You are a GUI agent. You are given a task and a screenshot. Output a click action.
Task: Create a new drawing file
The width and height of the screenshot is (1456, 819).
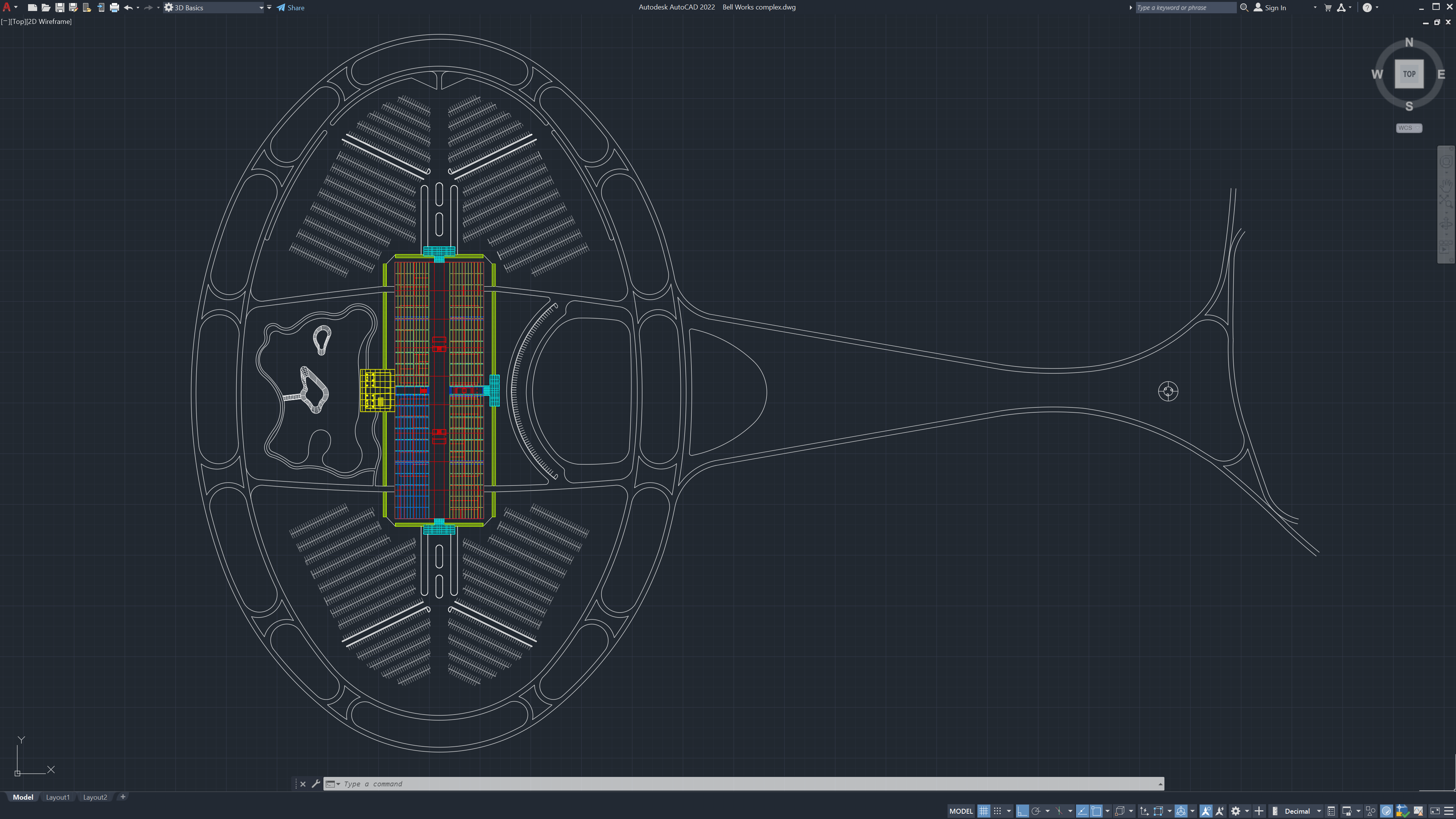coord(32,7)
